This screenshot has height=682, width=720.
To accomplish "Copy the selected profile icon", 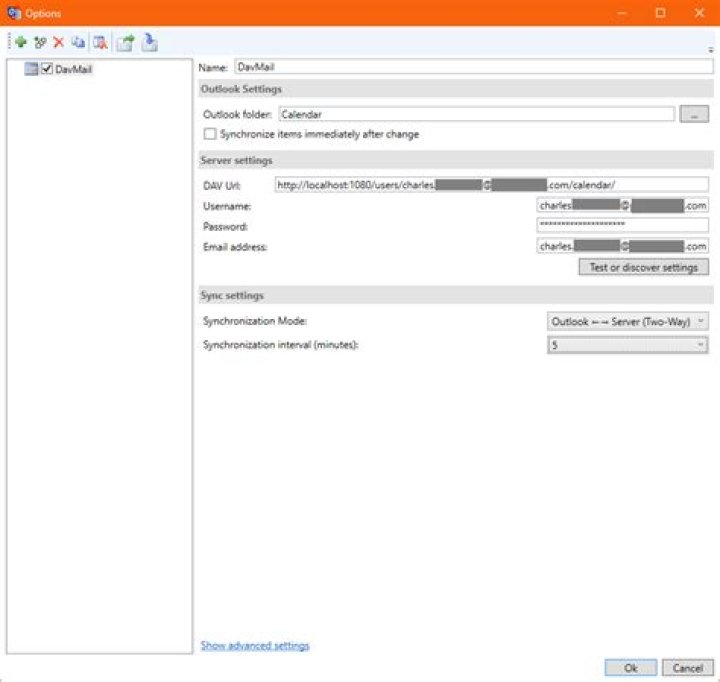I will [78, 42].
